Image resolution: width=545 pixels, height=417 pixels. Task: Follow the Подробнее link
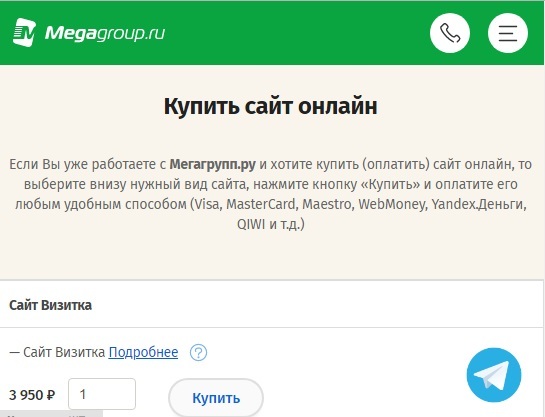coord(143,352)
